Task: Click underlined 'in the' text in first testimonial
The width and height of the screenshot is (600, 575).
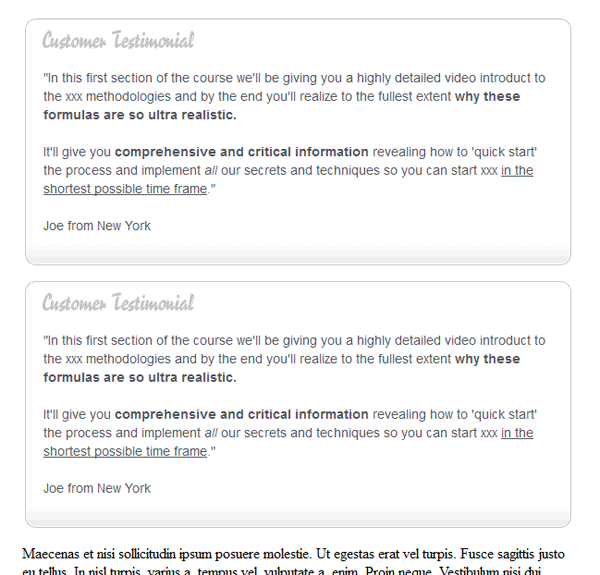Action: [x=517, y=170]
